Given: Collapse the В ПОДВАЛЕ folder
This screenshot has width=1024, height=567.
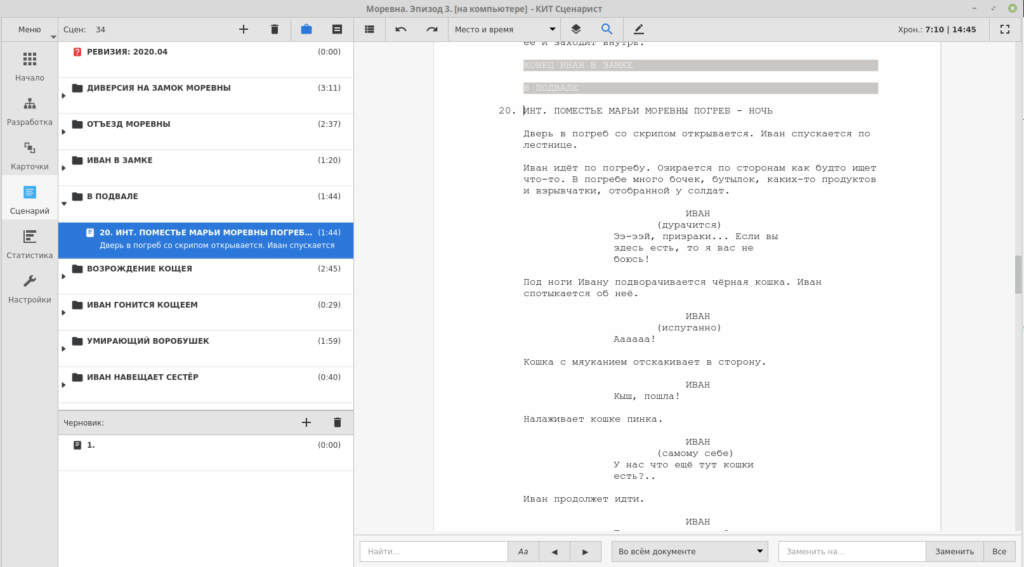Looking at the screenshot, I should coord(63,204).
